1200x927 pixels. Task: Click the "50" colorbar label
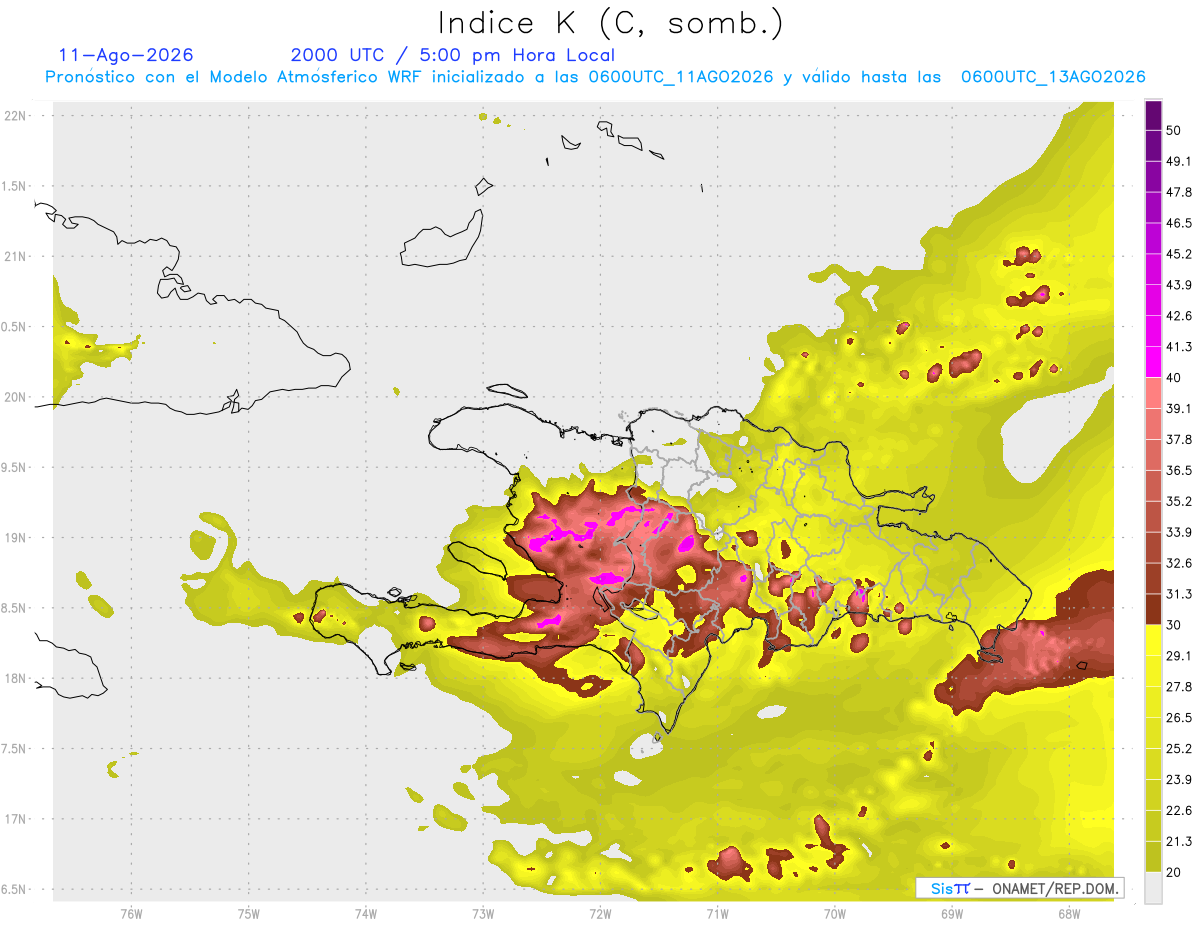pyautogui.click(x=1174, y=130)
